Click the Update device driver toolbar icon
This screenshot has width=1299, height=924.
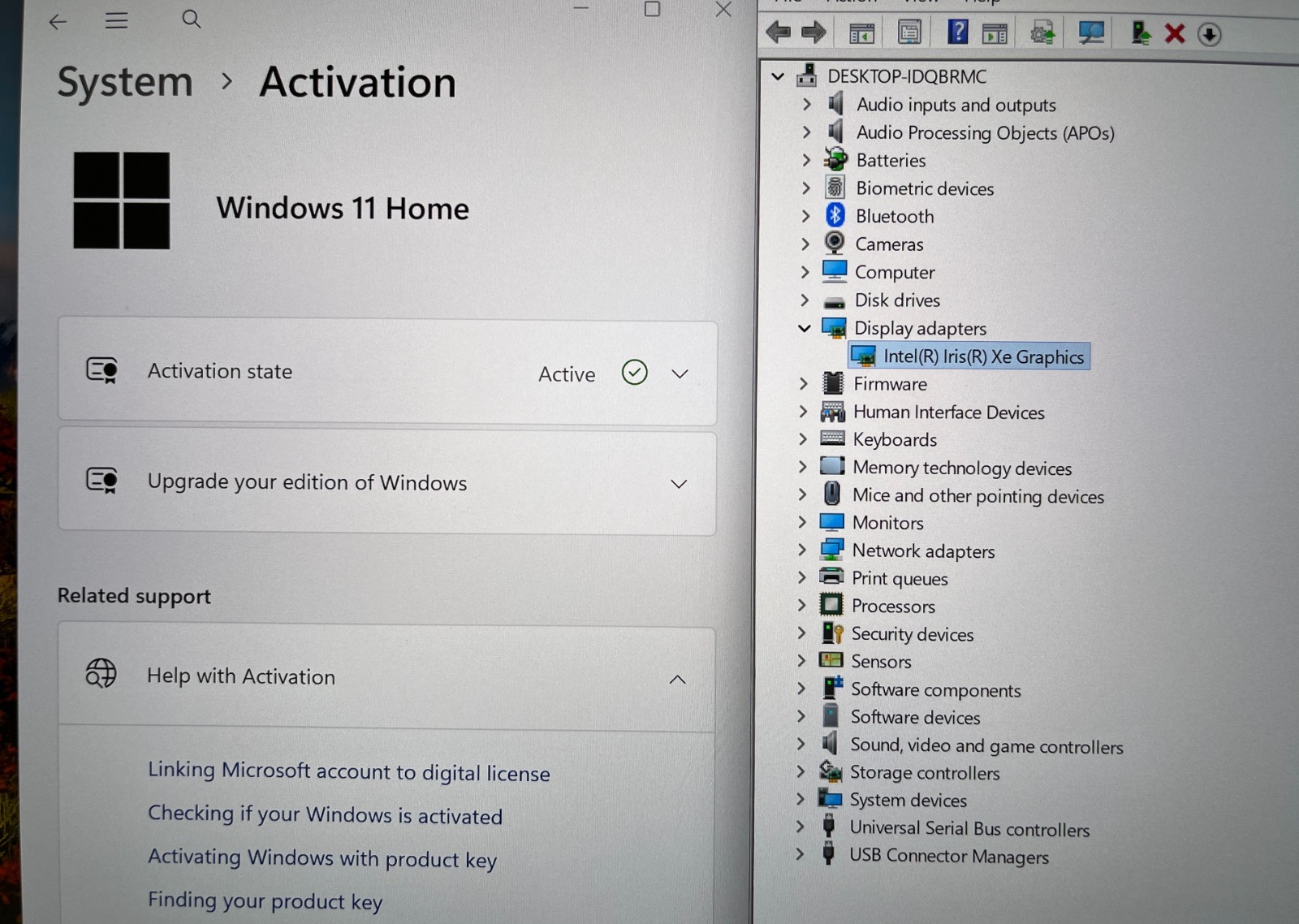[x=1042, y=33]
